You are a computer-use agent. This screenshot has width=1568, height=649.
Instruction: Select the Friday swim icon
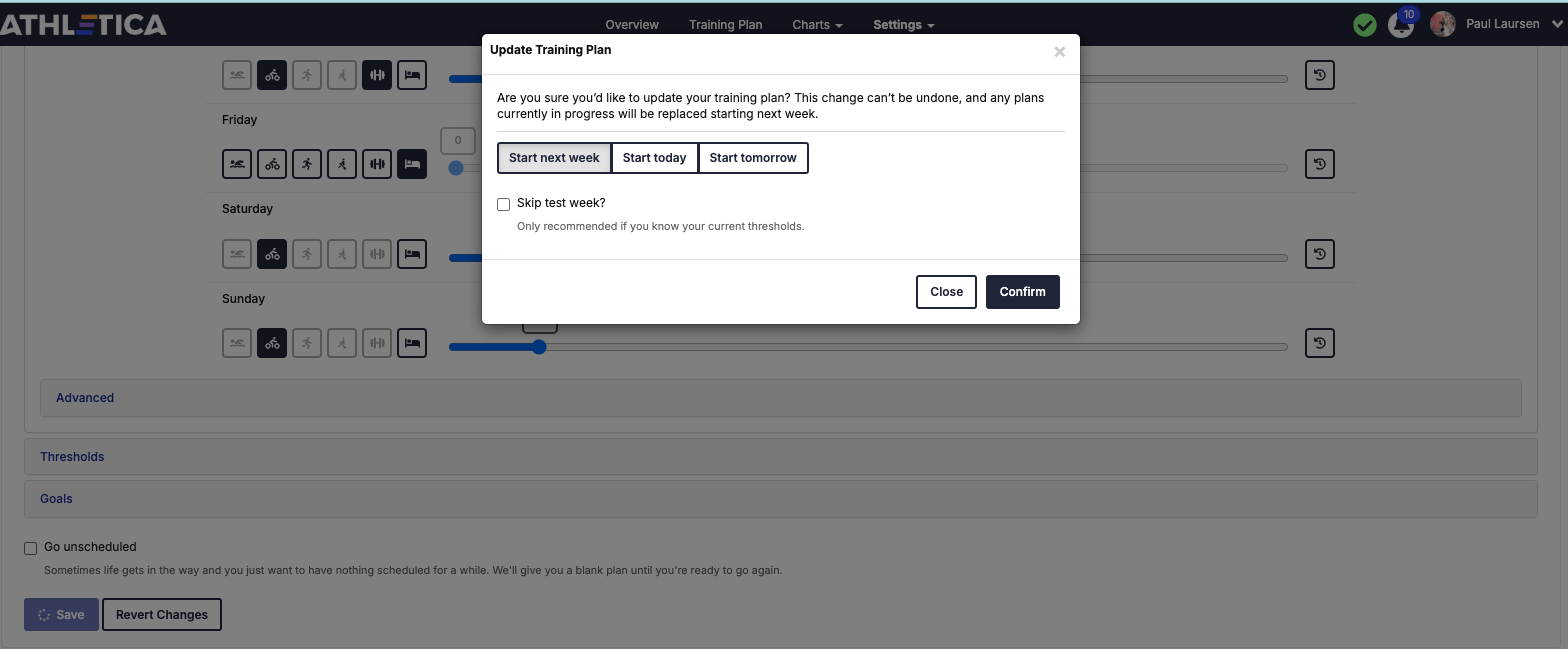237,164
